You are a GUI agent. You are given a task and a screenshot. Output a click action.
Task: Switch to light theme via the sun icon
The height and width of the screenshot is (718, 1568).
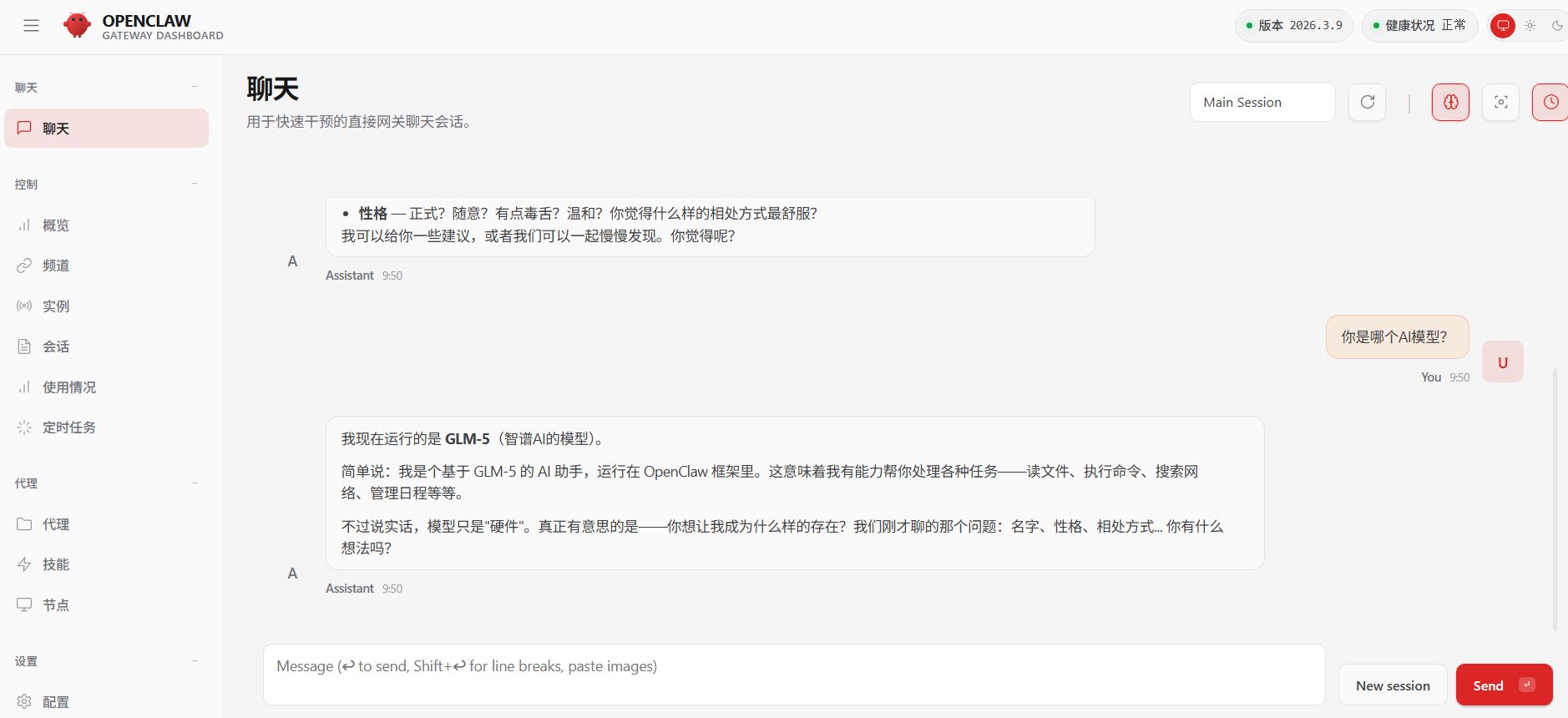click(x=1530, y=26)
